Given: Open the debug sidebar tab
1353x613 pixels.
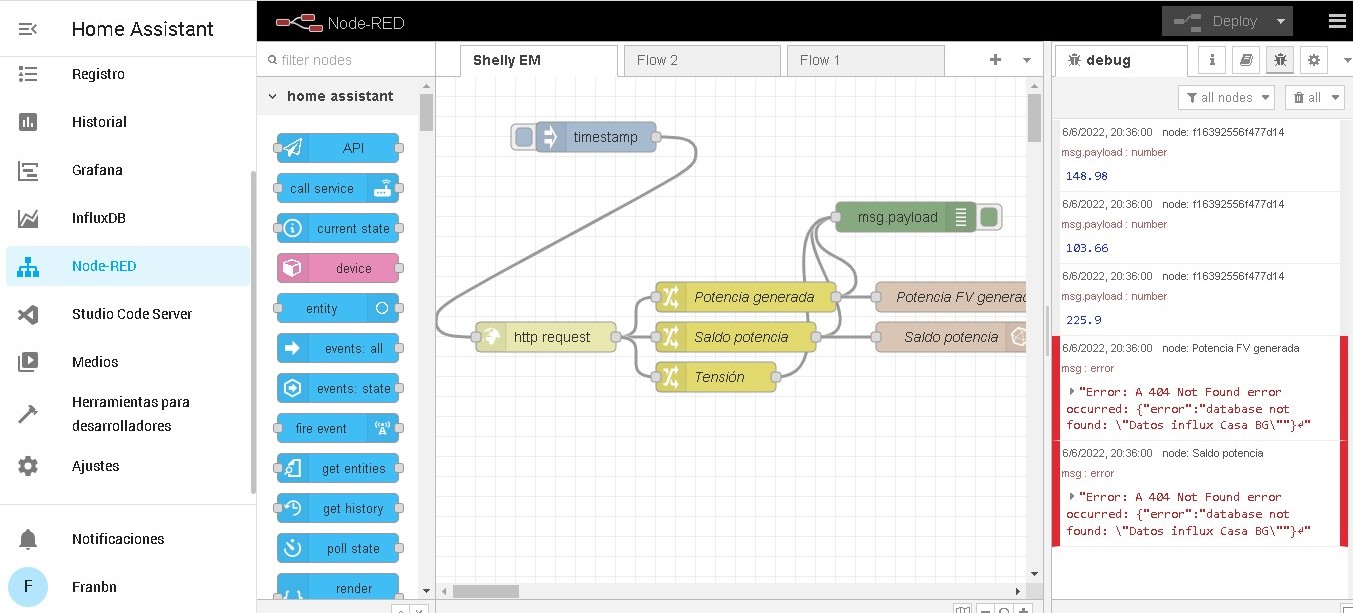Looking at the screenshot, I should [x=1121, y=60].
